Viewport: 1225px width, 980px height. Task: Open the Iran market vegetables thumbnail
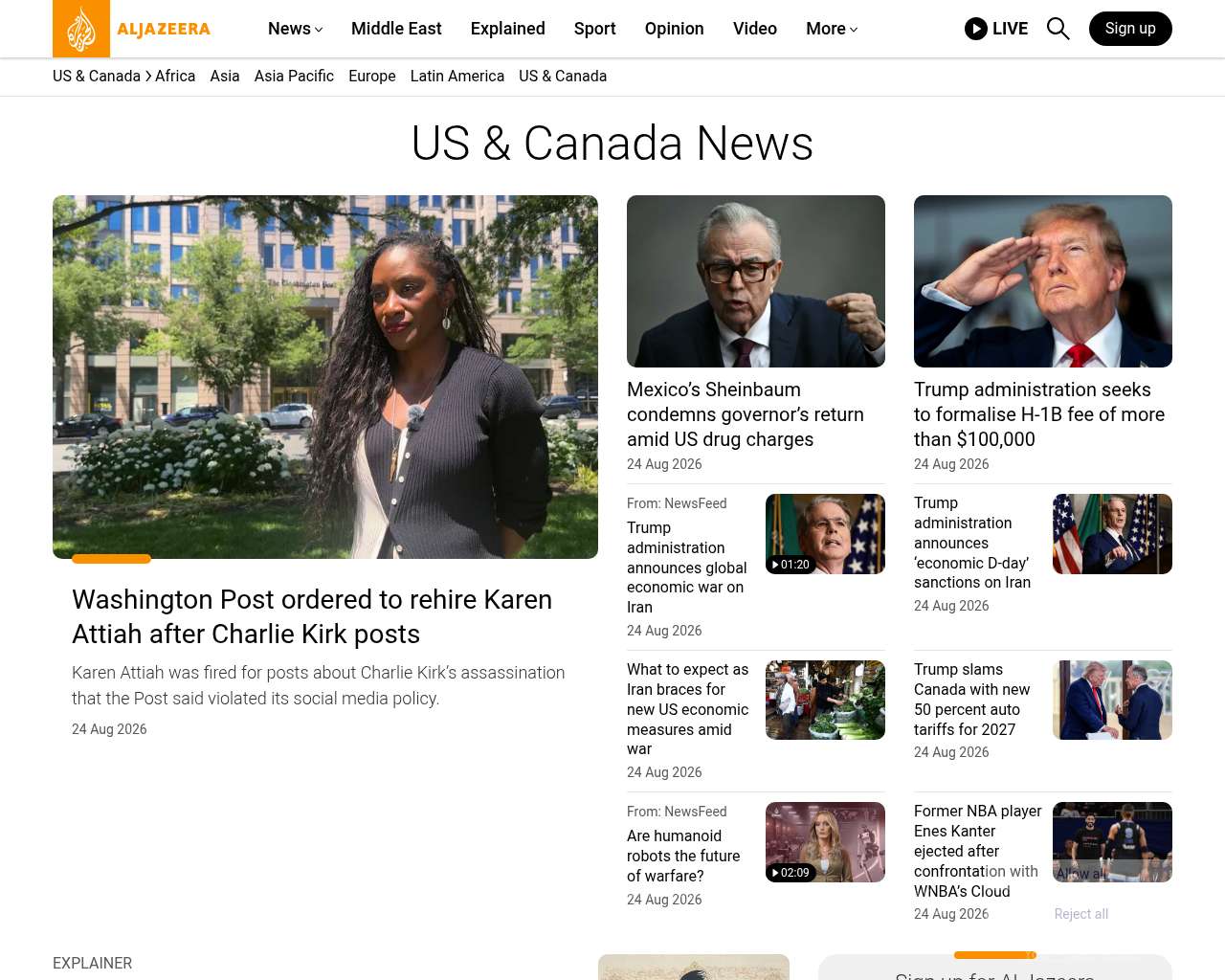825,701
